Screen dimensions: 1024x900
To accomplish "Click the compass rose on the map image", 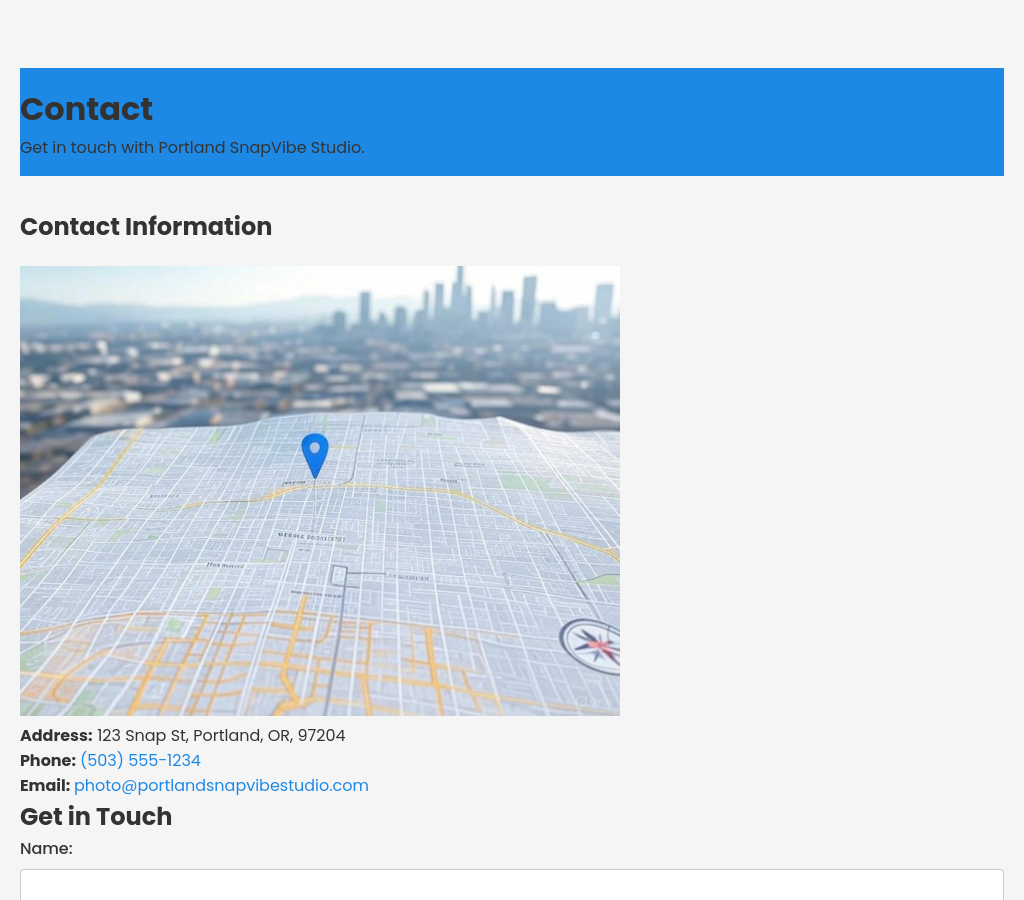I will [597, 645].
